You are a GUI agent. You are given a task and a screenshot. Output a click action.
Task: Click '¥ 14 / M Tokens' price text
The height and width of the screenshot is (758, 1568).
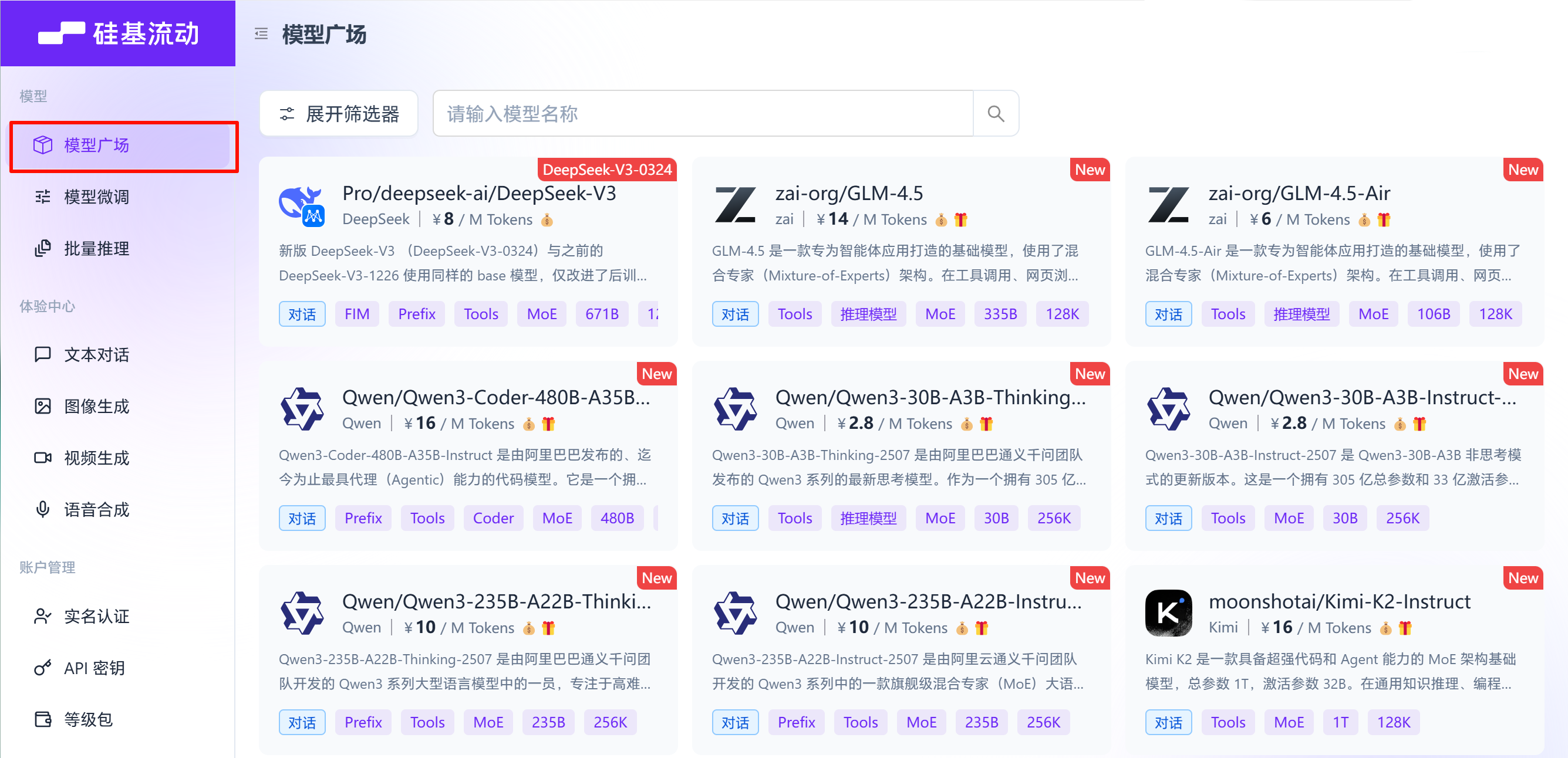pos(872,219)
